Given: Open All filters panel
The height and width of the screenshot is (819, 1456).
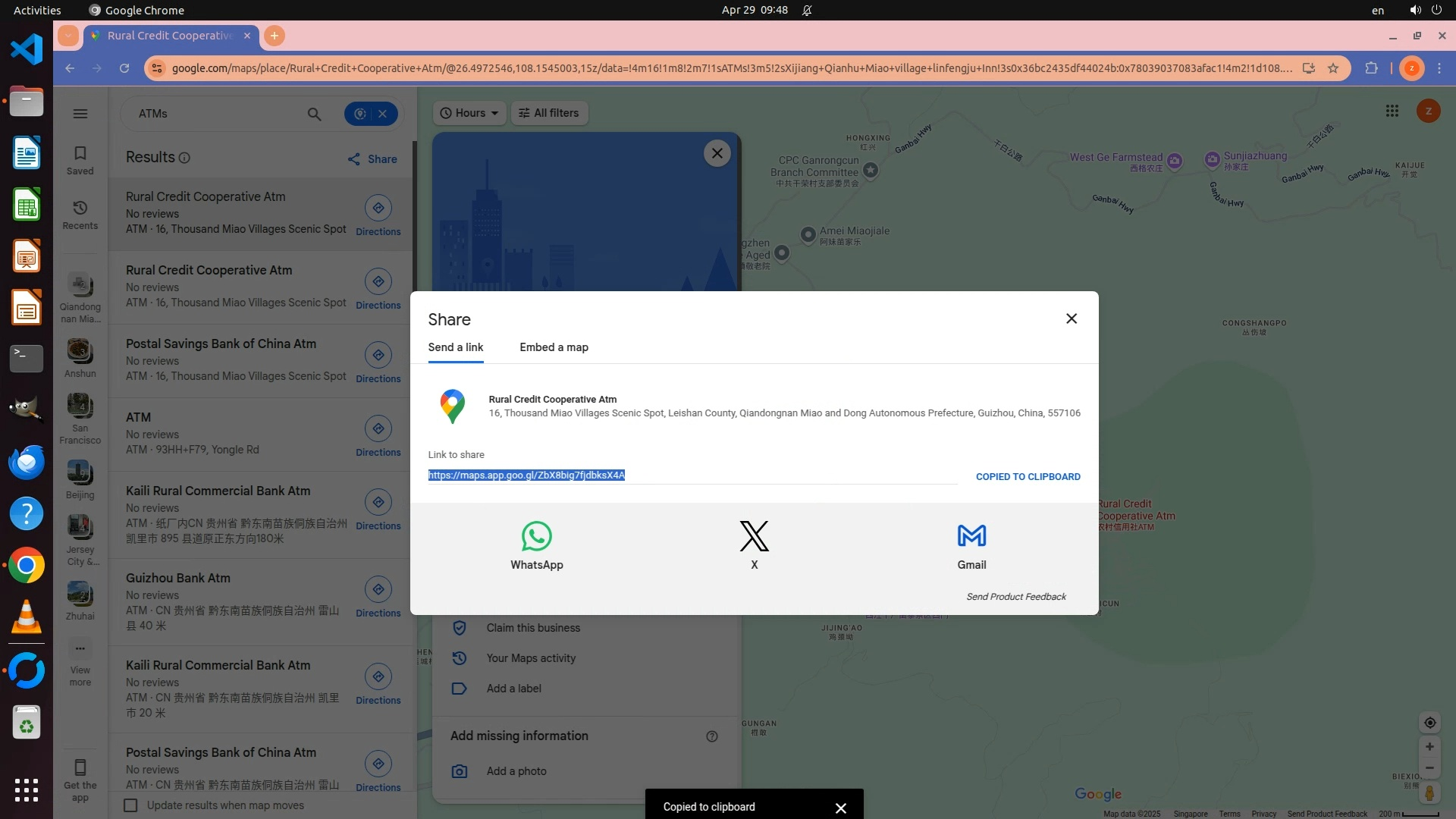Looking at the screenshot, I should tap(549, 113).
